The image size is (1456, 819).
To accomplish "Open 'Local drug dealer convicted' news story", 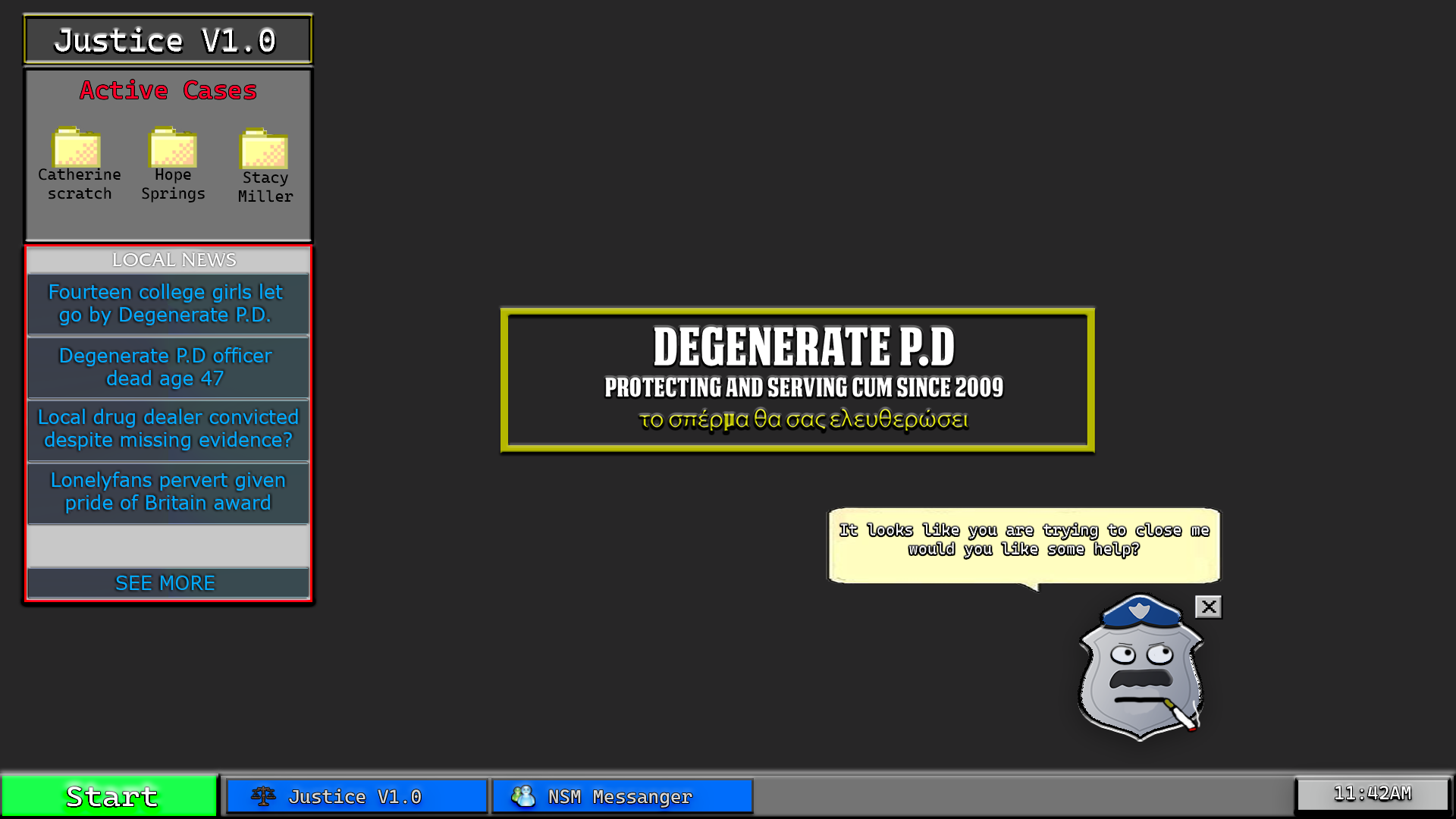I will click(168, 429).
